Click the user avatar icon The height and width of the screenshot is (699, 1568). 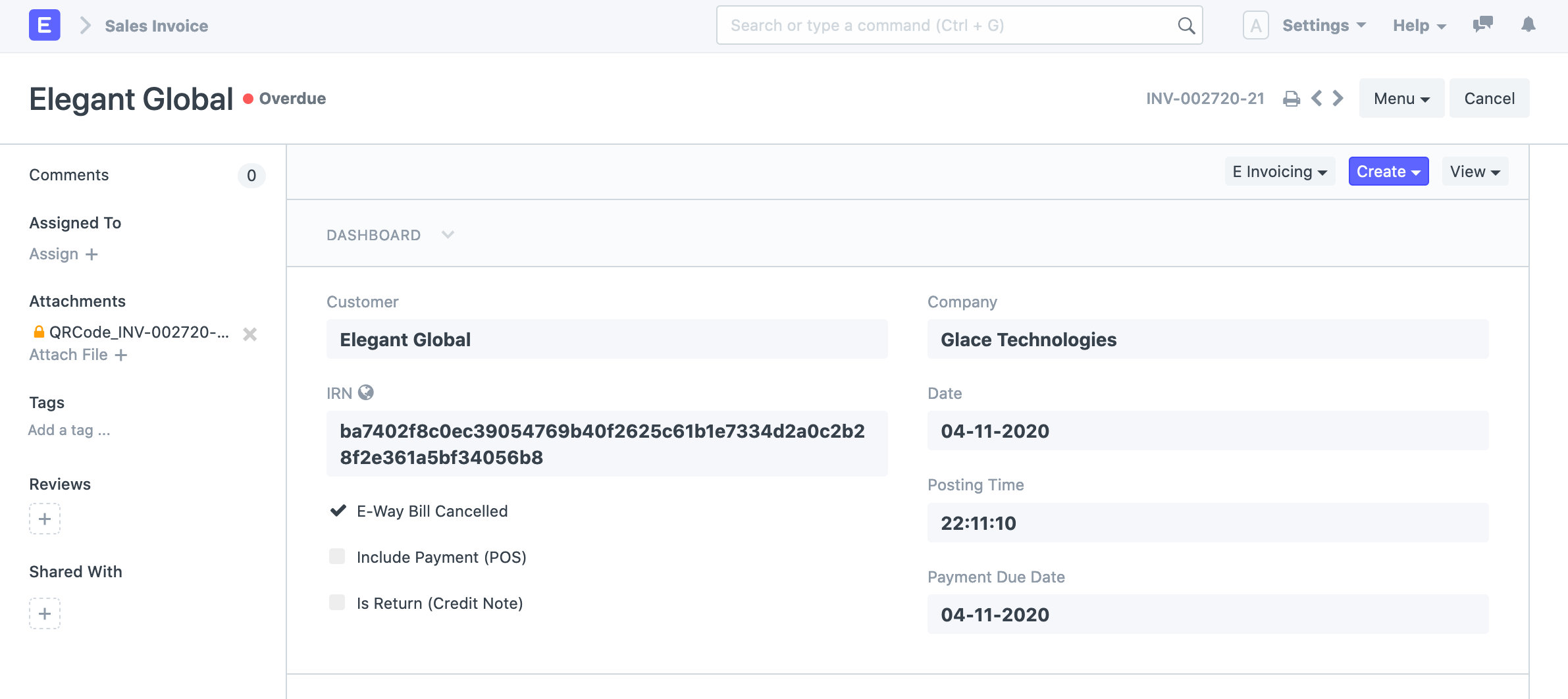pyautogui.click(x=1255, y=26)
